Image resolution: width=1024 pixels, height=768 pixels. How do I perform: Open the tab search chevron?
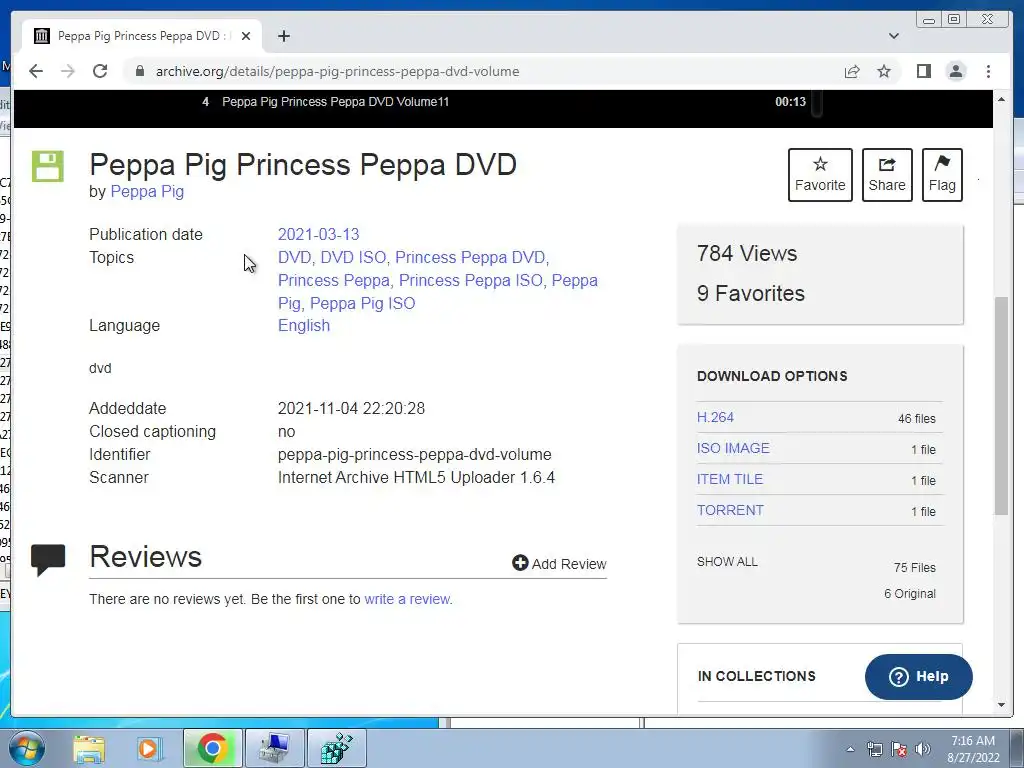coord(894,36)
